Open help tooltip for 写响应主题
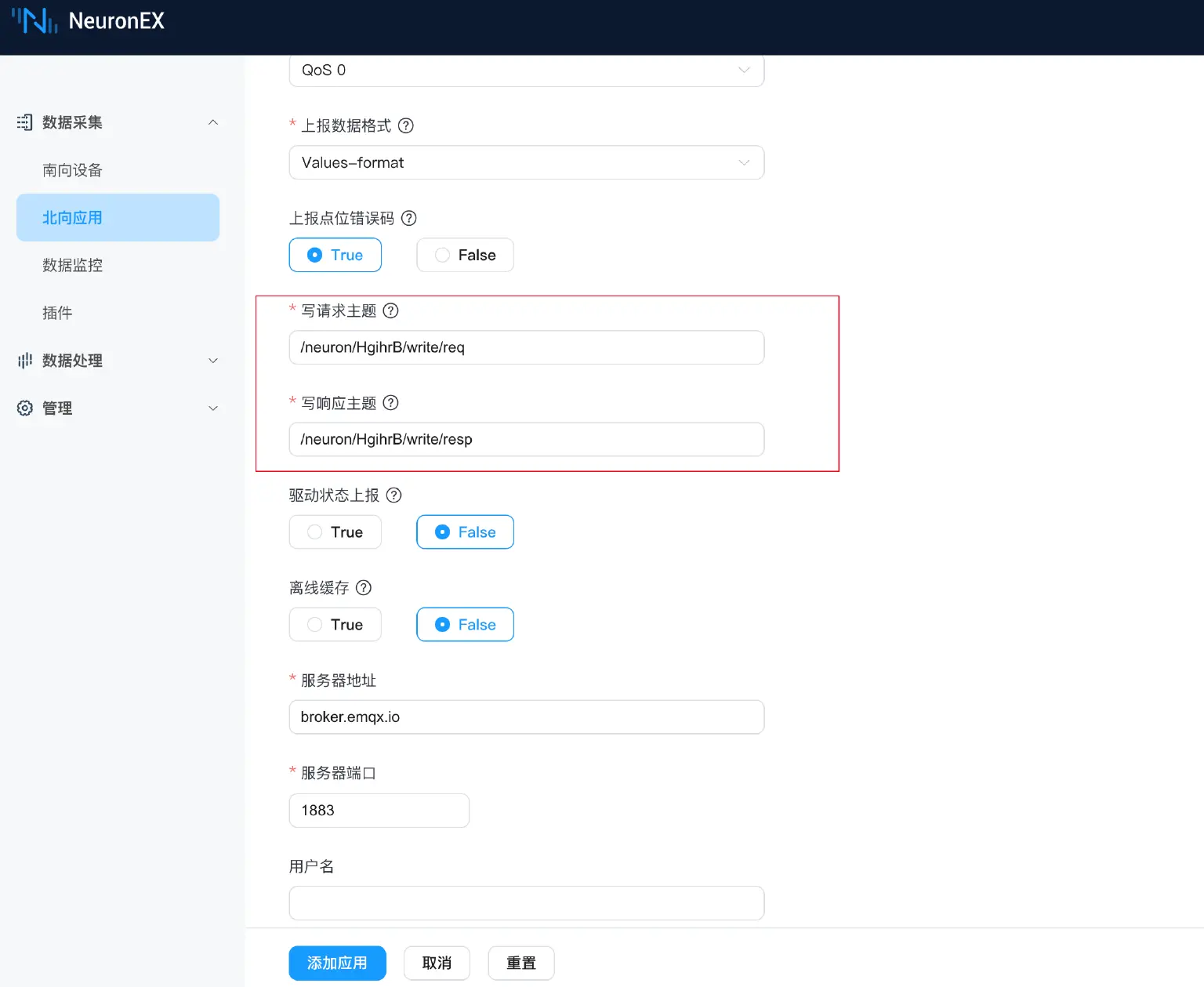This screenshot has width=1204, height=987. (390, 403)
